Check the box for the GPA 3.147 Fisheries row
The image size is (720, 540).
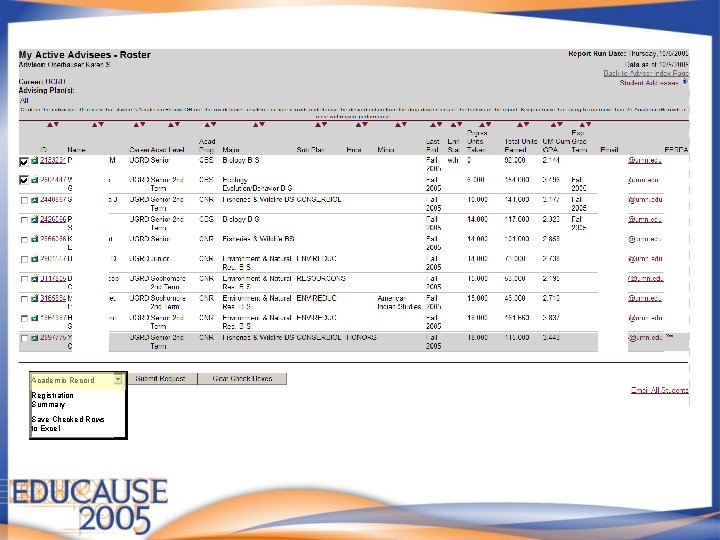click(x=24, y=201)
